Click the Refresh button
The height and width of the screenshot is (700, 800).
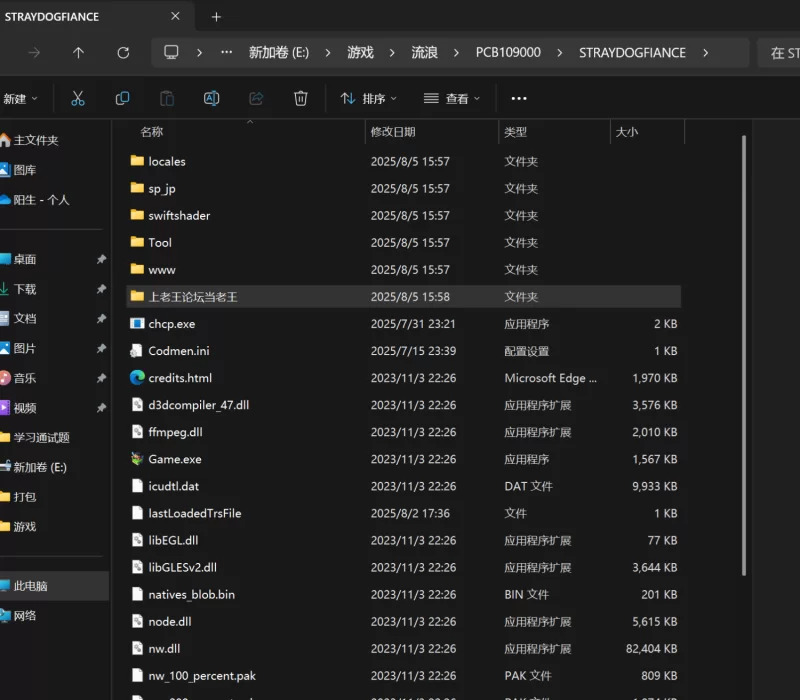(123, 53)
